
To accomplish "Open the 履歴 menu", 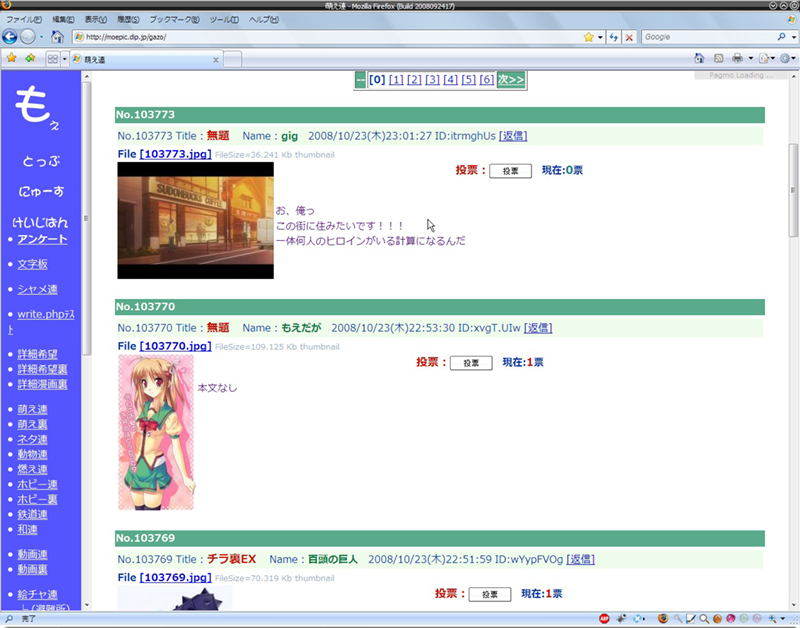I will [128, 19].
